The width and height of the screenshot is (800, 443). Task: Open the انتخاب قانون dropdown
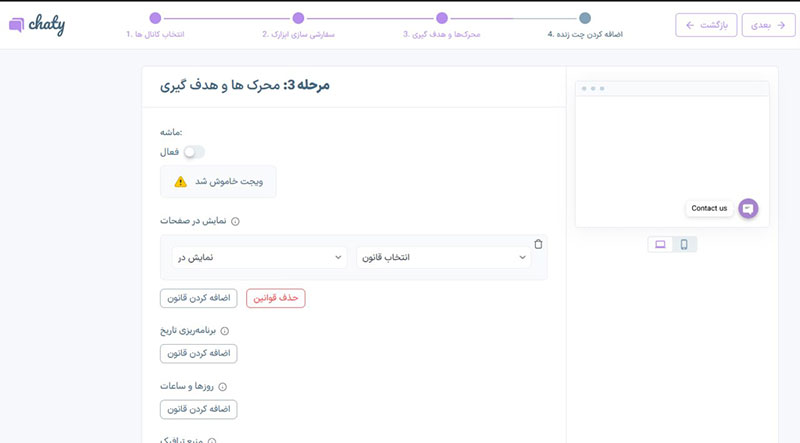[443, 257]
